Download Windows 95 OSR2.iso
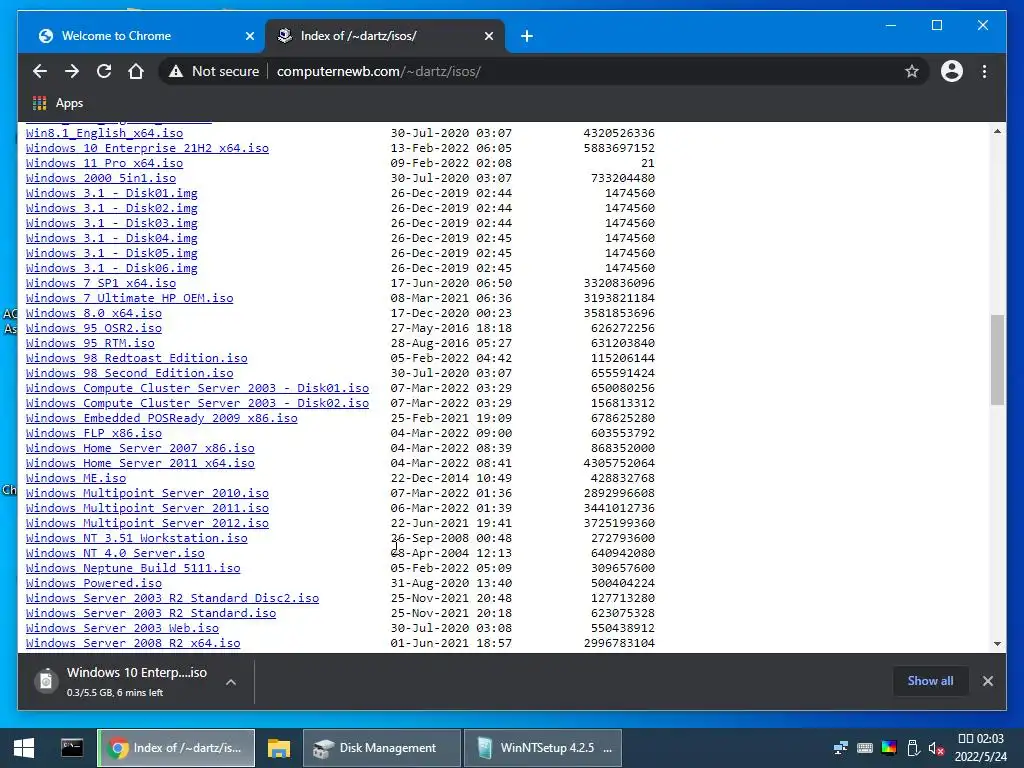The height and width of the screenshot is (768, 1024). [x=93, y=328]
